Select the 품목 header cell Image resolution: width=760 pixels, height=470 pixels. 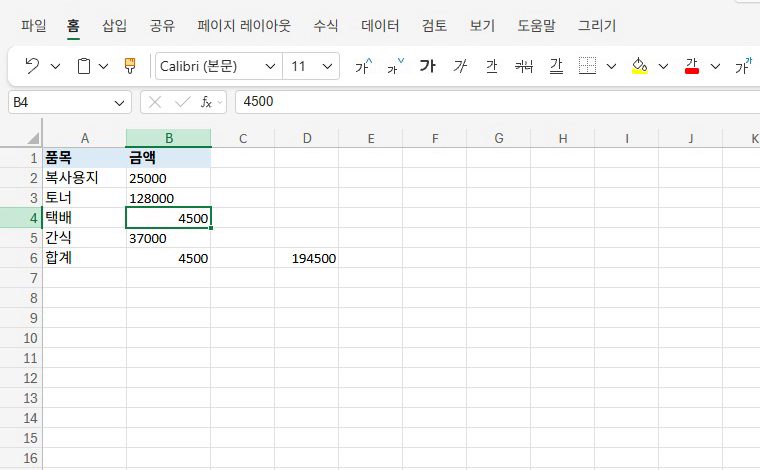[x=85, y=158]
